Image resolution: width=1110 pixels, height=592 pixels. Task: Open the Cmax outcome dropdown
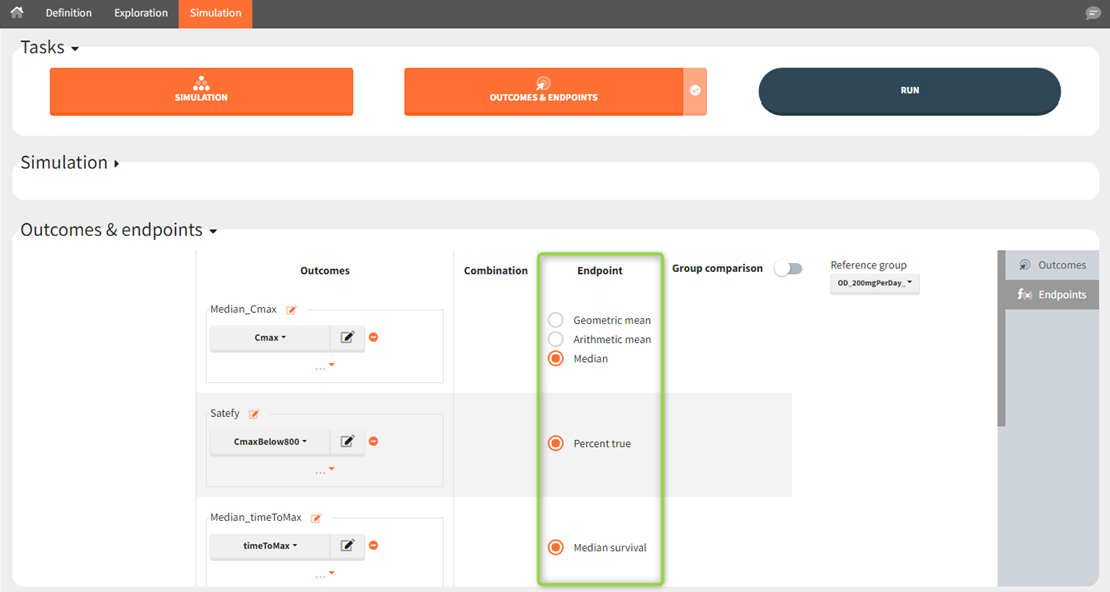click(x=270, y=338)
